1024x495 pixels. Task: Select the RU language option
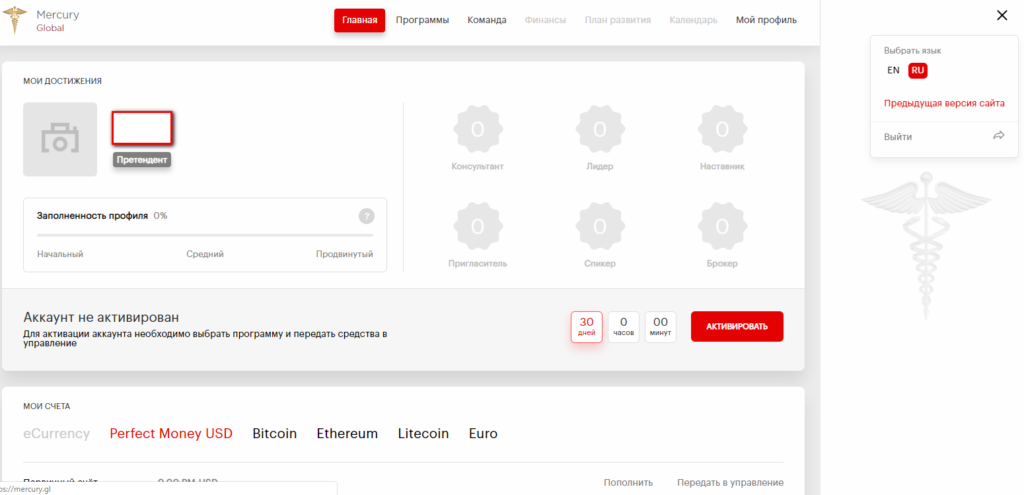point(918,71)
